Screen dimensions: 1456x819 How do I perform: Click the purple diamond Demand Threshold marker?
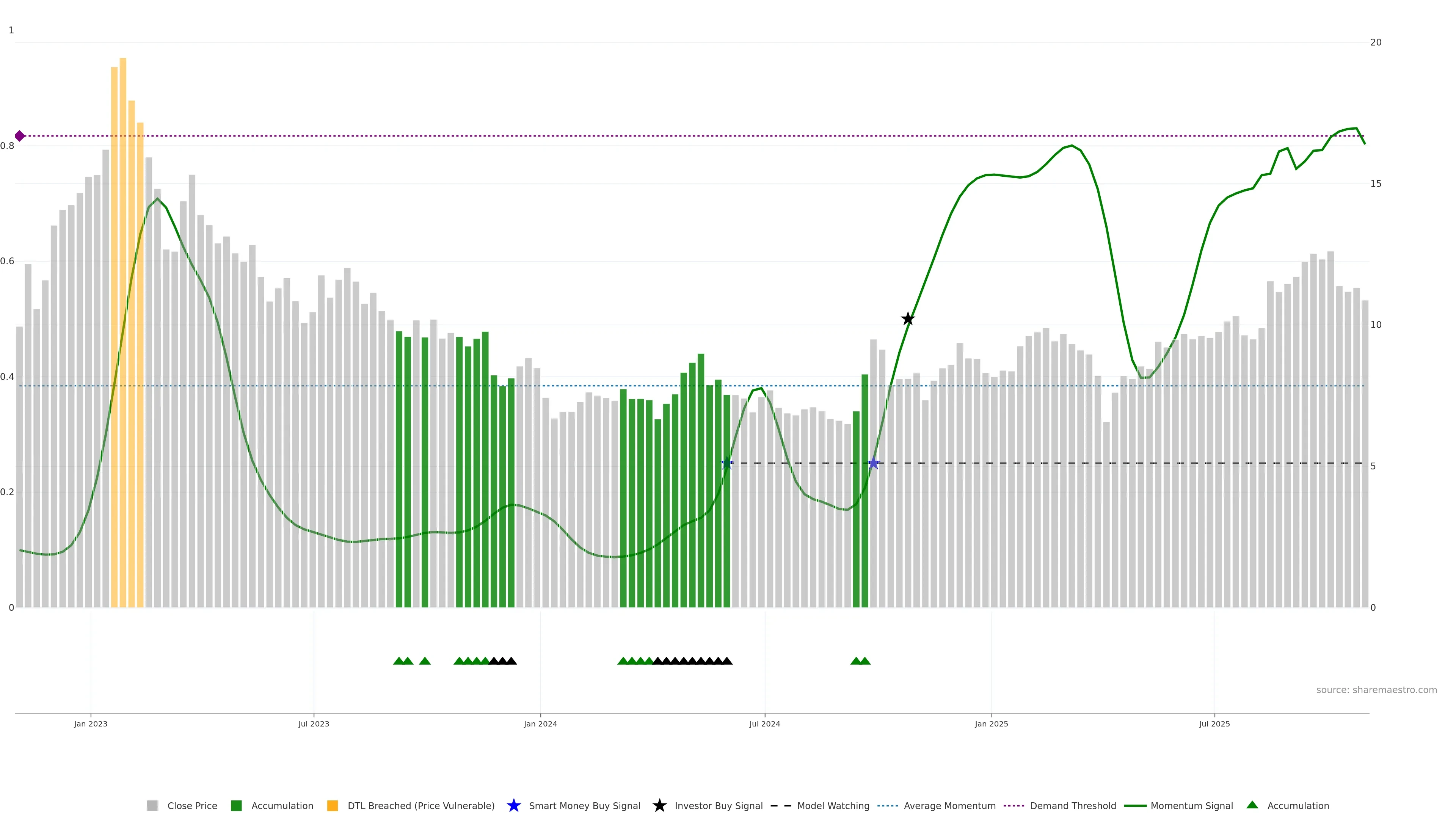[x=20, y=136]
